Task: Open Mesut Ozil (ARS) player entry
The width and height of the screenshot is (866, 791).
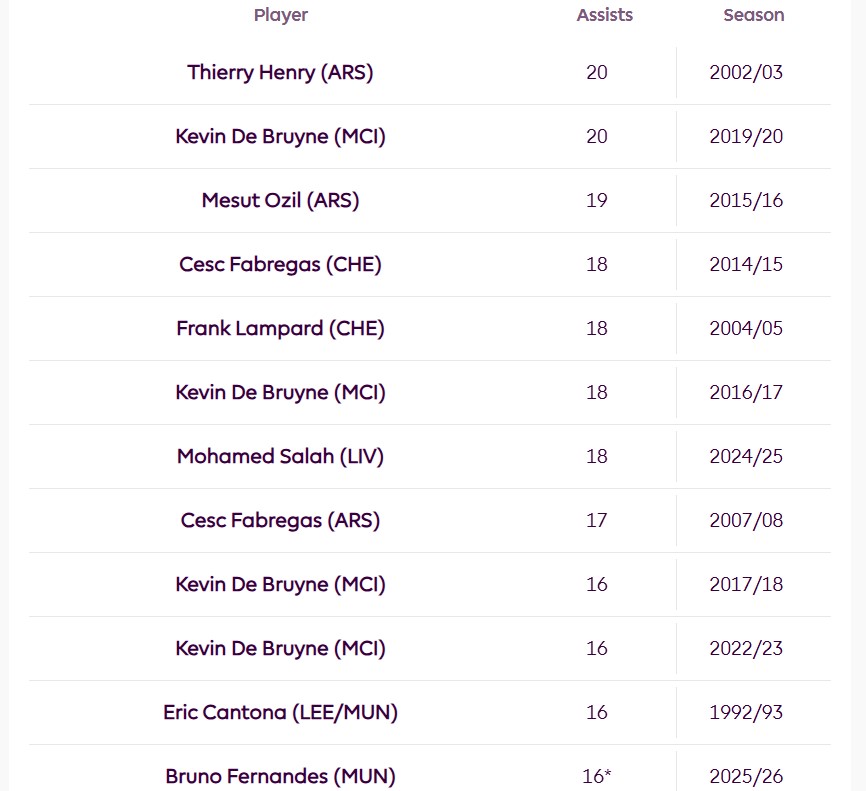Action: pos(280,200)
